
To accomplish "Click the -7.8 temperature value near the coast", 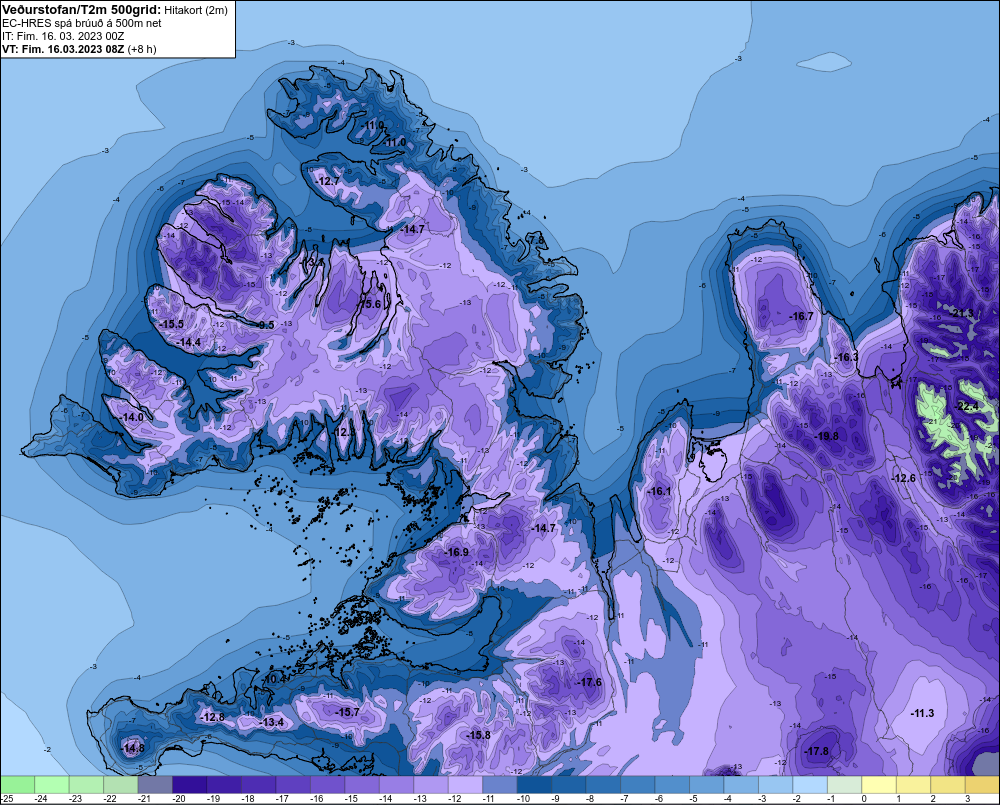I will (x=536, y=240).
